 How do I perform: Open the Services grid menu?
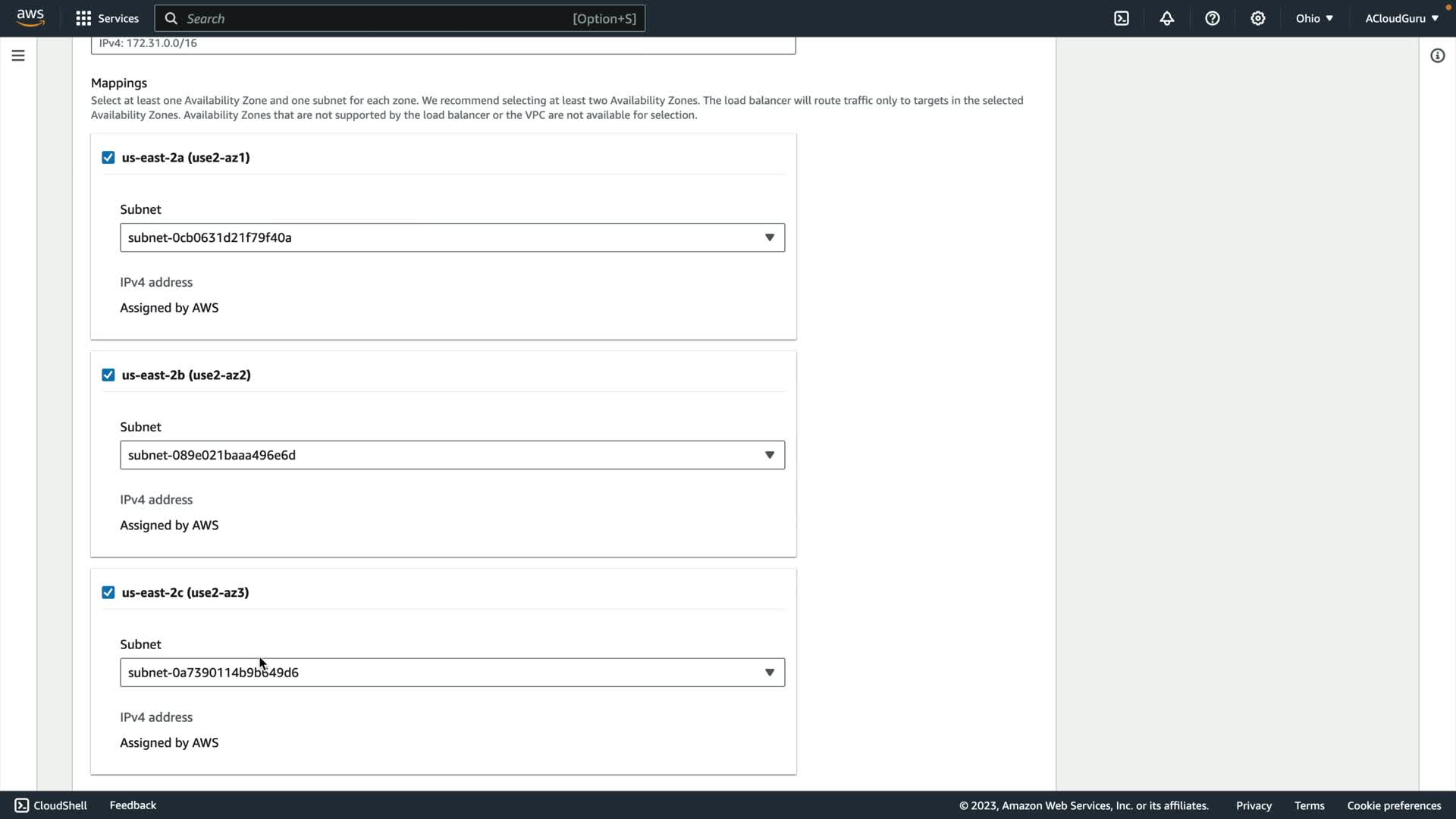tap(107, 18)
